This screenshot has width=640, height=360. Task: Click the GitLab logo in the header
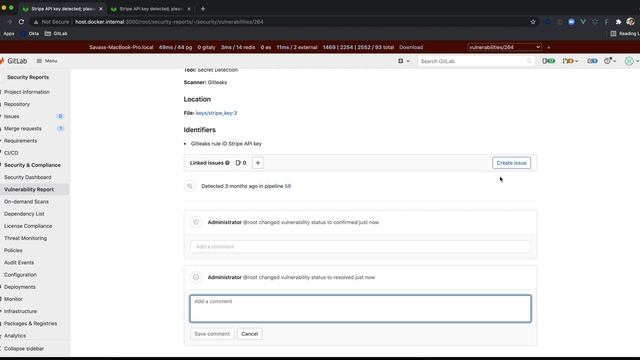point(13,61)
